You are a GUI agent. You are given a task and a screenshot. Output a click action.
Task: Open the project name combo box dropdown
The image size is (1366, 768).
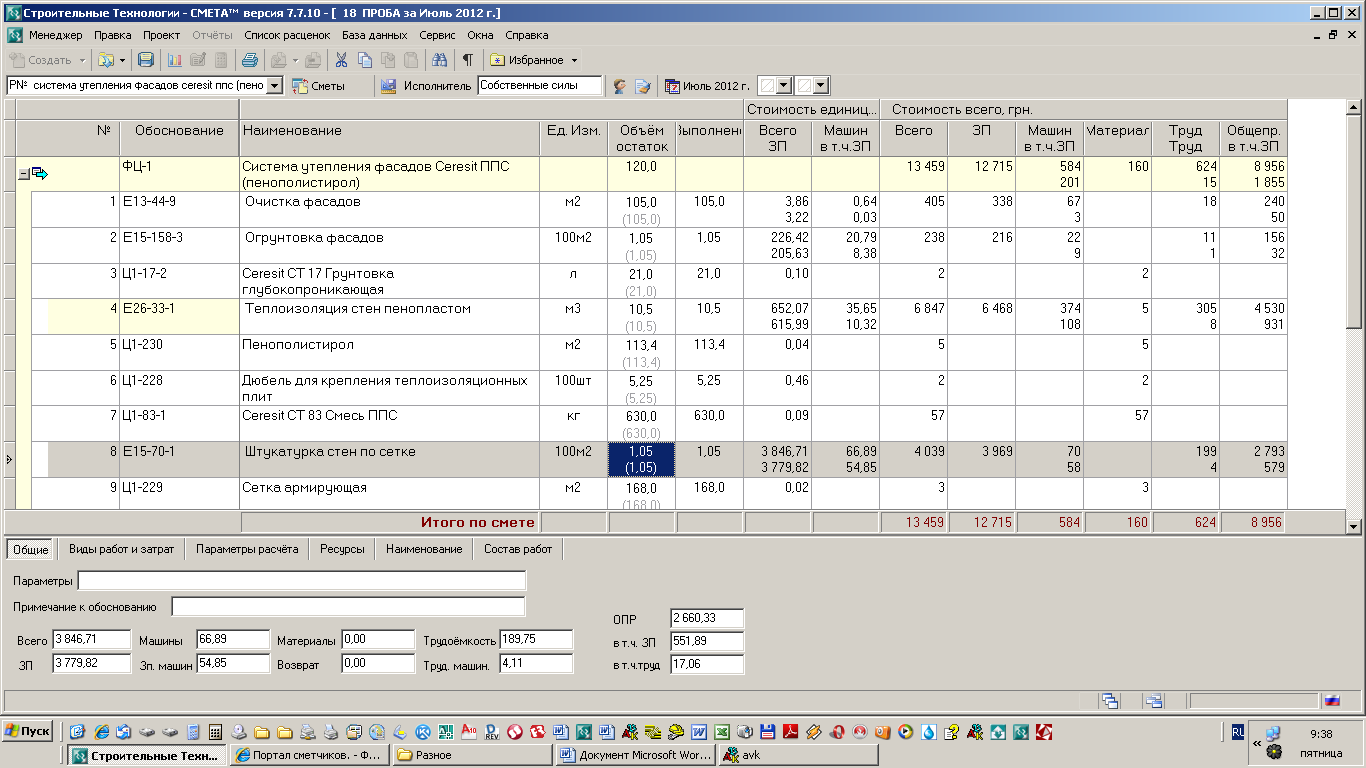[x=274, y=86]
